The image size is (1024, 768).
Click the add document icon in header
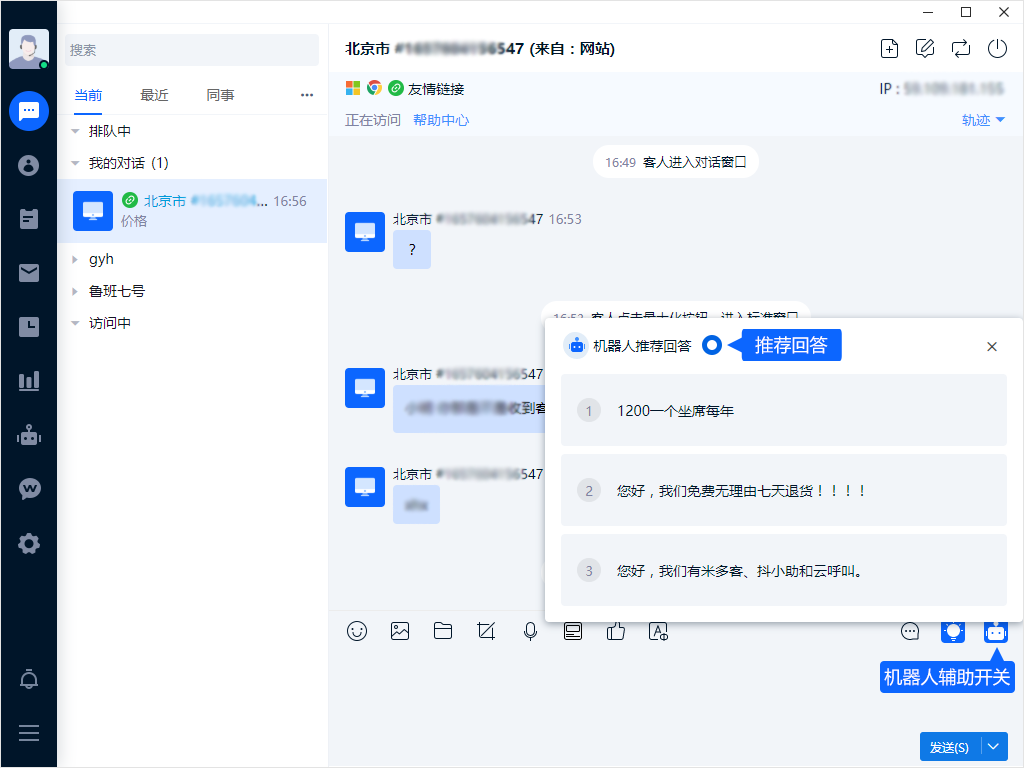coord(889,49)
